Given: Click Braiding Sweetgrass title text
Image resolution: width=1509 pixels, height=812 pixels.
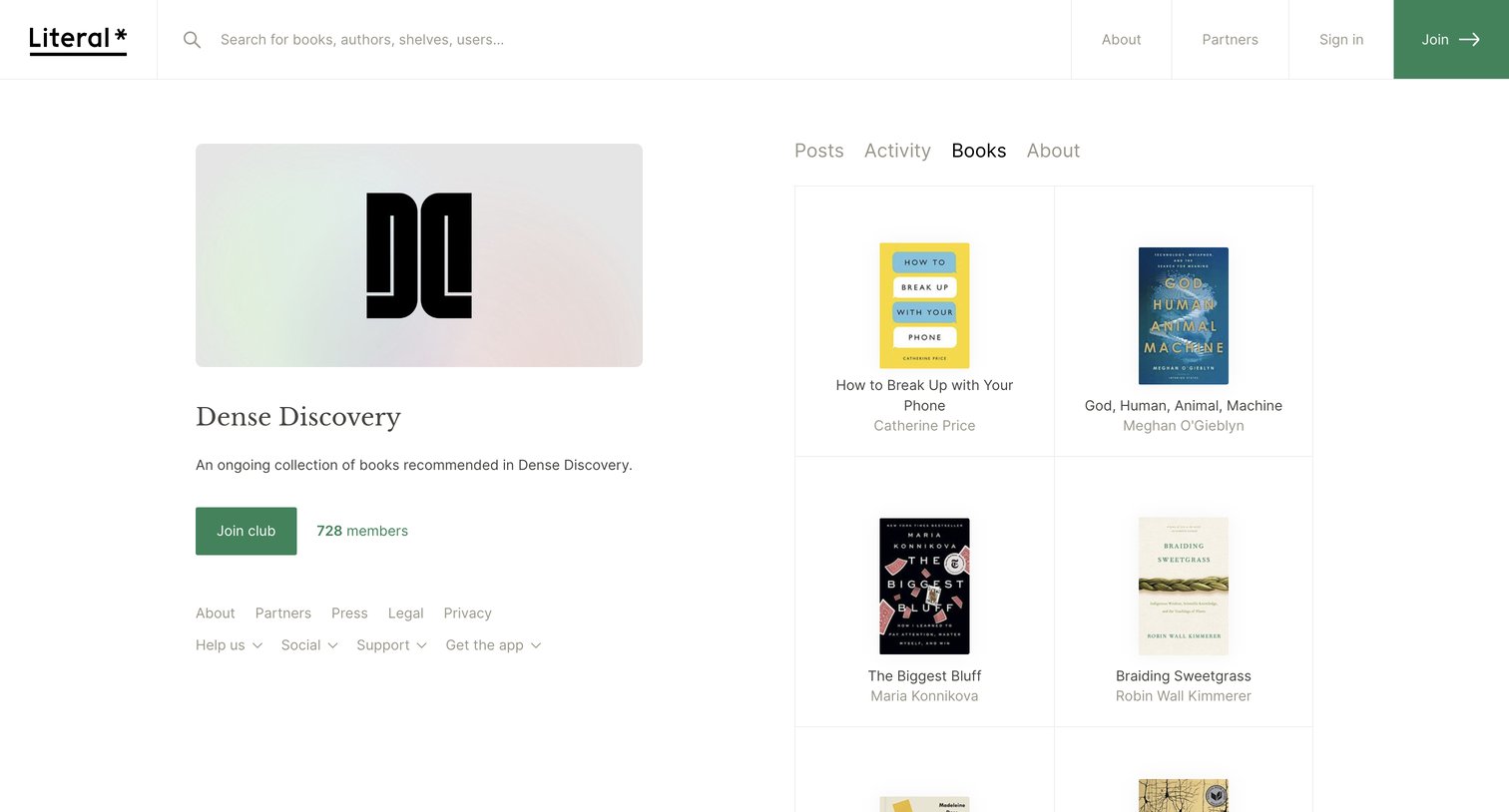Looking at the screenshot, I should (x=1184, y=676).
